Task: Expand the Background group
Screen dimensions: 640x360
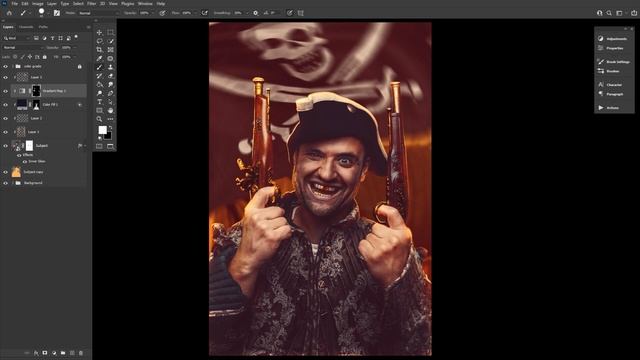Action: click(x=13, y=183)
